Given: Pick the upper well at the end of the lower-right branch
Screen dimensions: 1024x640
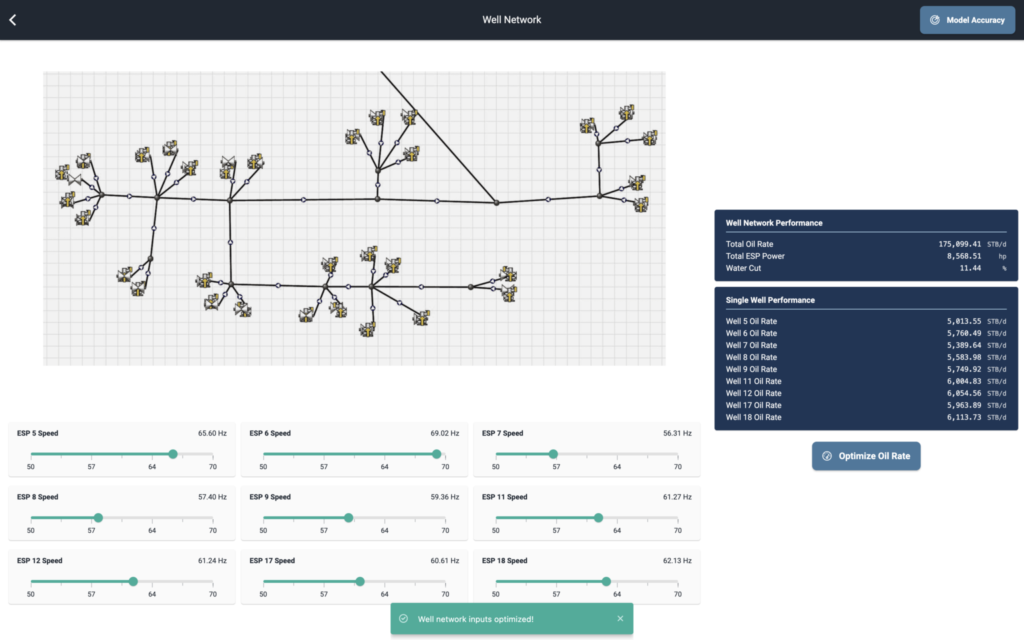Looking at the screenshot, I should (508, 274).
